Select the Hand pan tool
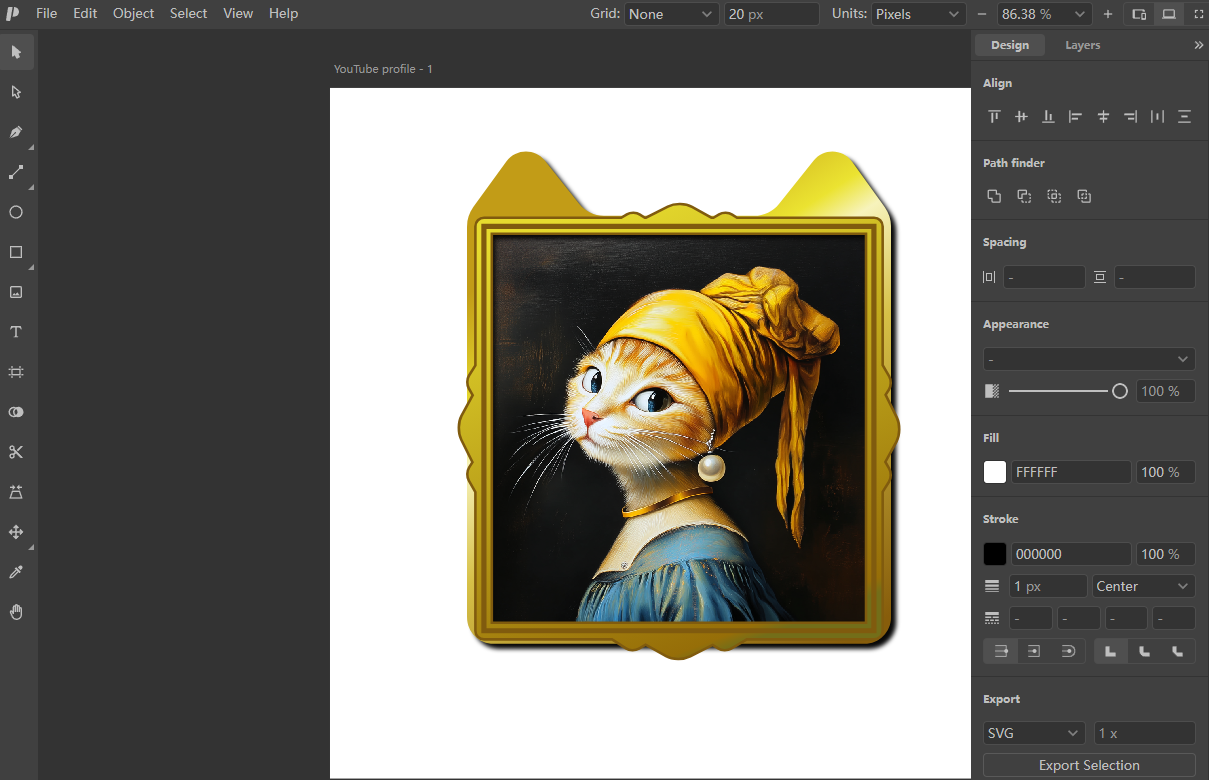Viewport: 1209px width, 780px height. pos(16,612)
